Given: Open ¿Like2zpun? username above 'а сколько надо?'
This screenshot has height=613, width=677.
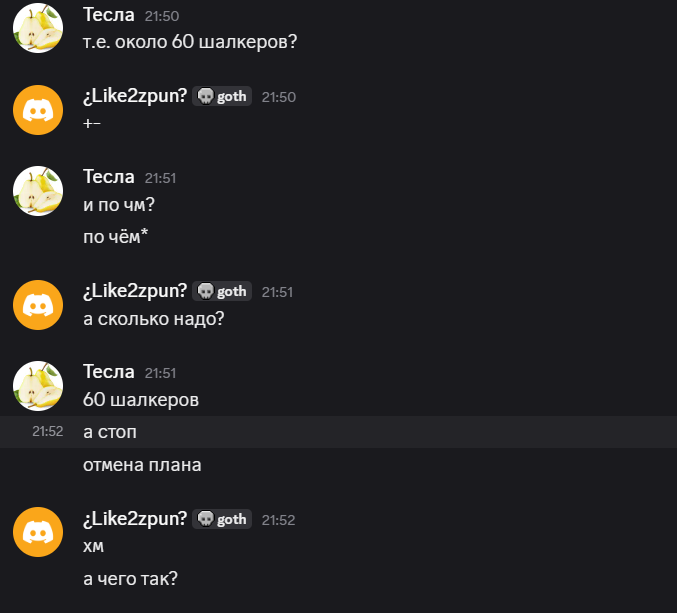Looking at the screenshot, I should [135, 291].
